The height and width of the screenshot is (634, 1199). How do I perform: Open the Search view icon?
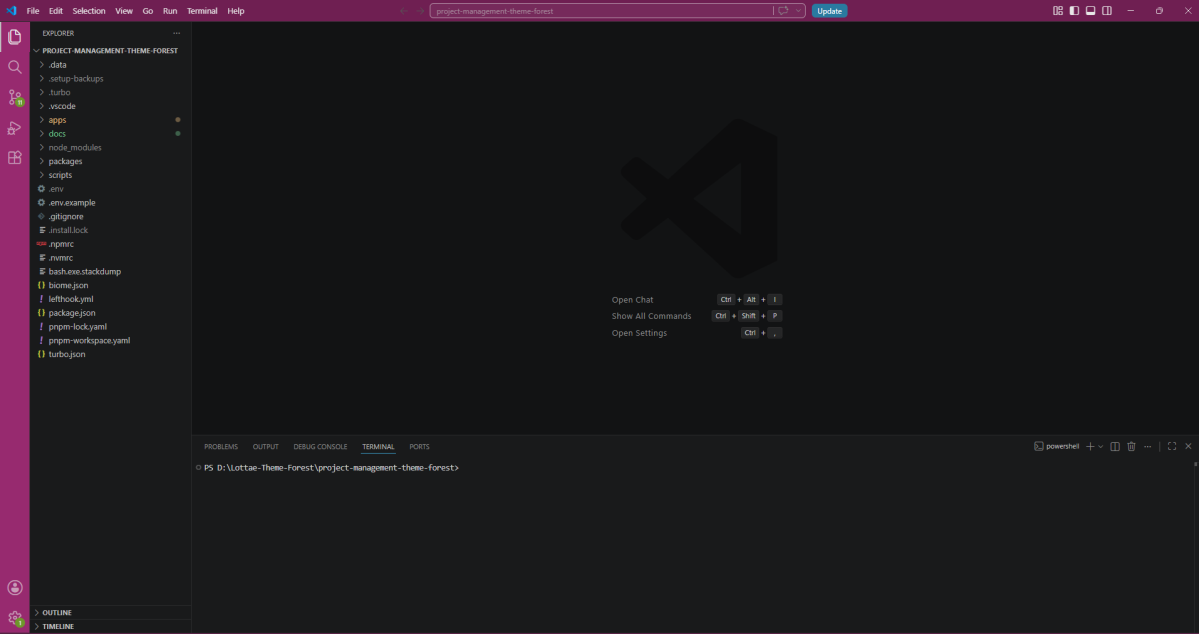point(15,67)
